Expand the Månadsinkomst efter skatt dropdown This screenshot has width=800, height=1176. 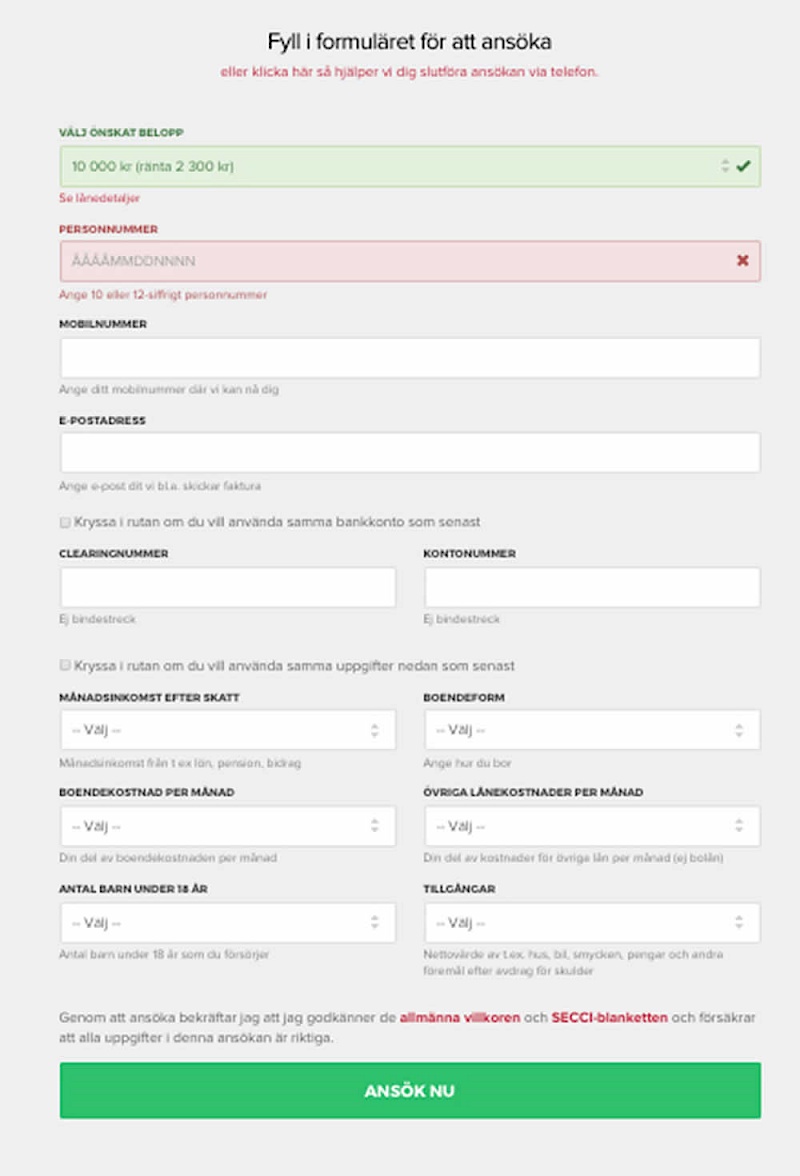tap(228, 730)
